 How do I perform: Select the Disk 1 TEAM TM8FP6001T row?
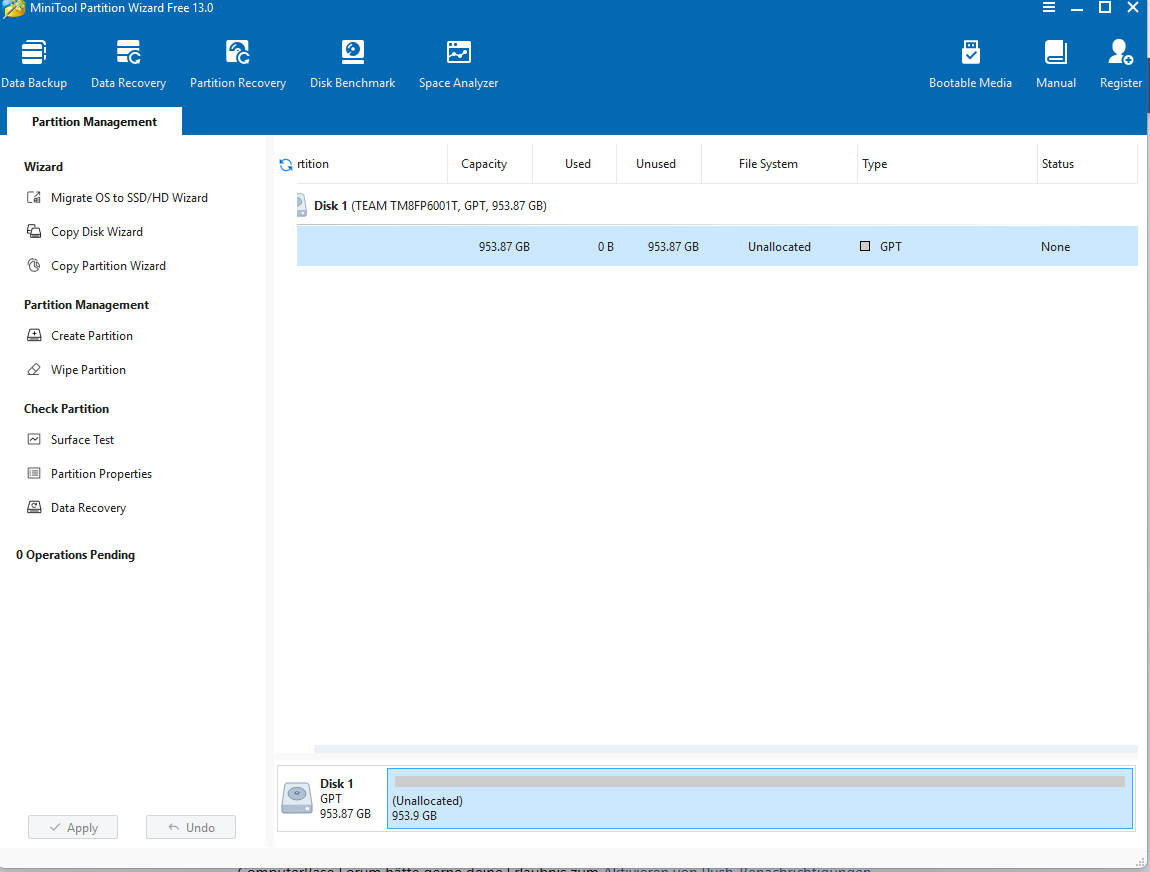(717, 206)
